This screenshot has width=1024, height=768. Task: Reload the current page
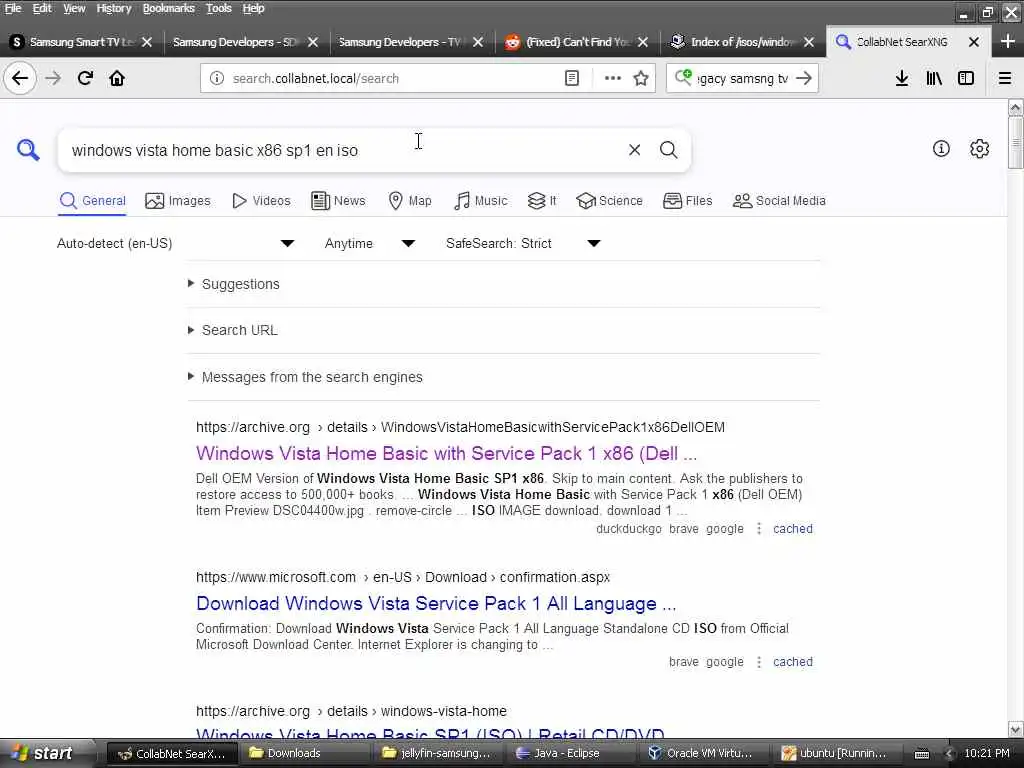(85, 78)
